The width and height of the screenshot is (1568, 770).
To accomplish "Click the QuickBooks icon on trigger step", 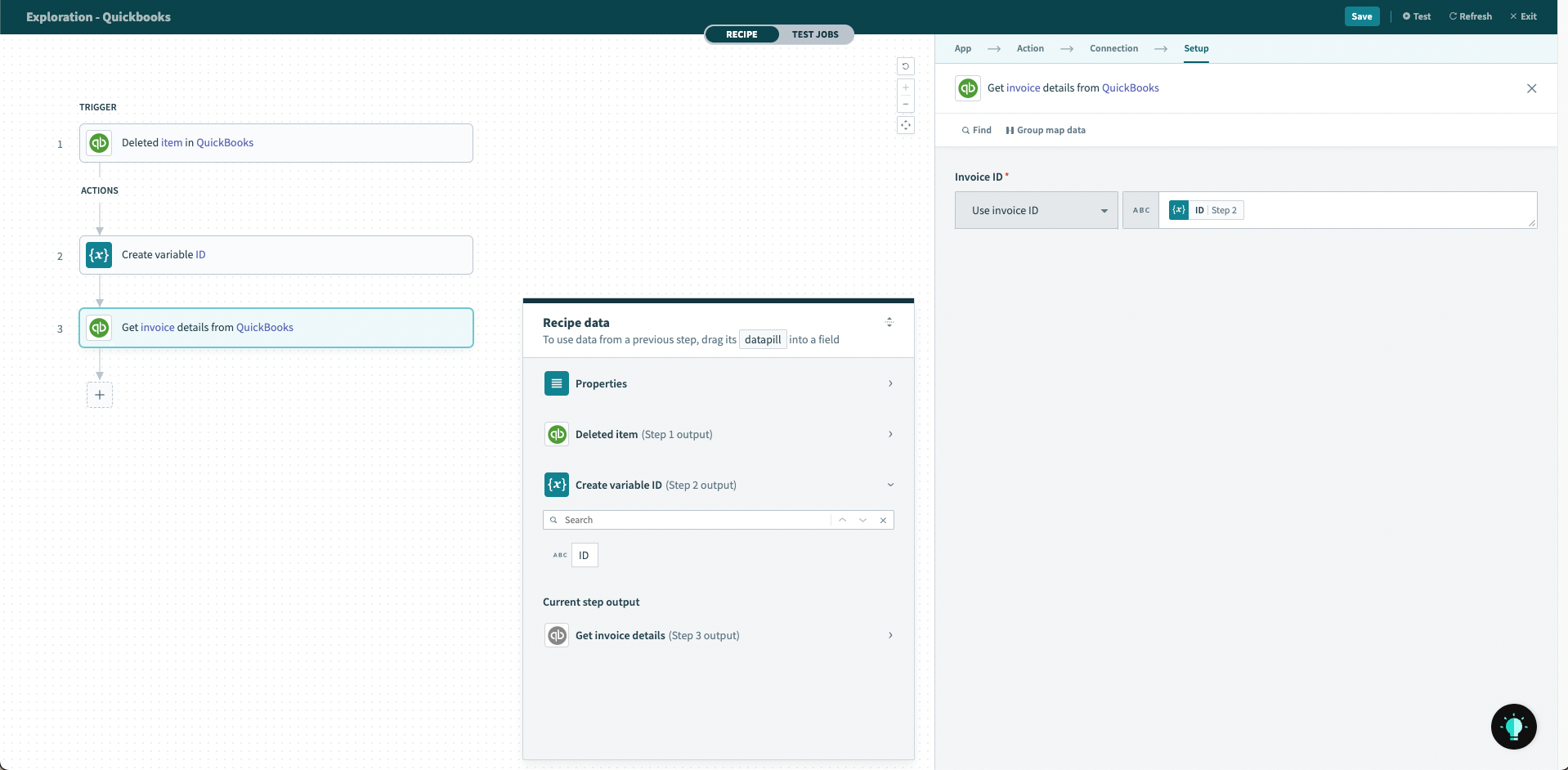I will coord(100,143).
